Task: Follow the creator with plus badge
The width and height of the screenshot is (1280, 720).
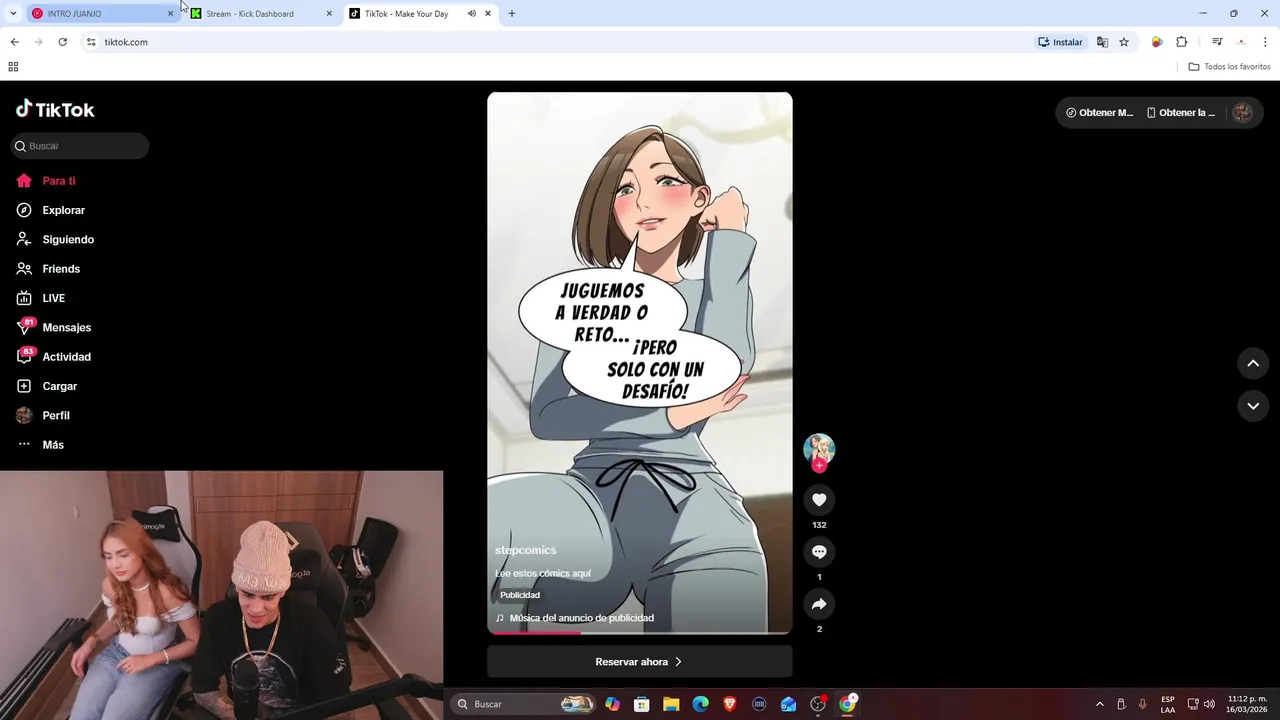Action: [819, 465]
